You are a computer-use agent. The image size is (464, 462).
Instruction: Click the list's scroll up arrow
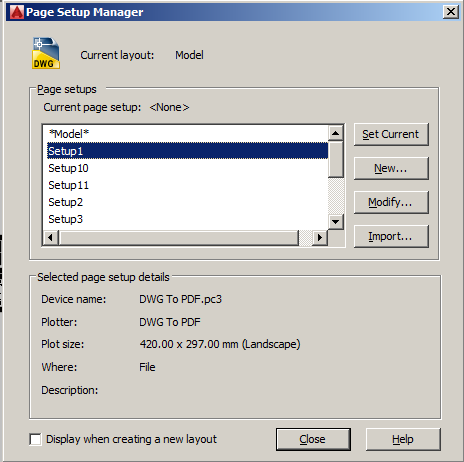coord(336,133)
